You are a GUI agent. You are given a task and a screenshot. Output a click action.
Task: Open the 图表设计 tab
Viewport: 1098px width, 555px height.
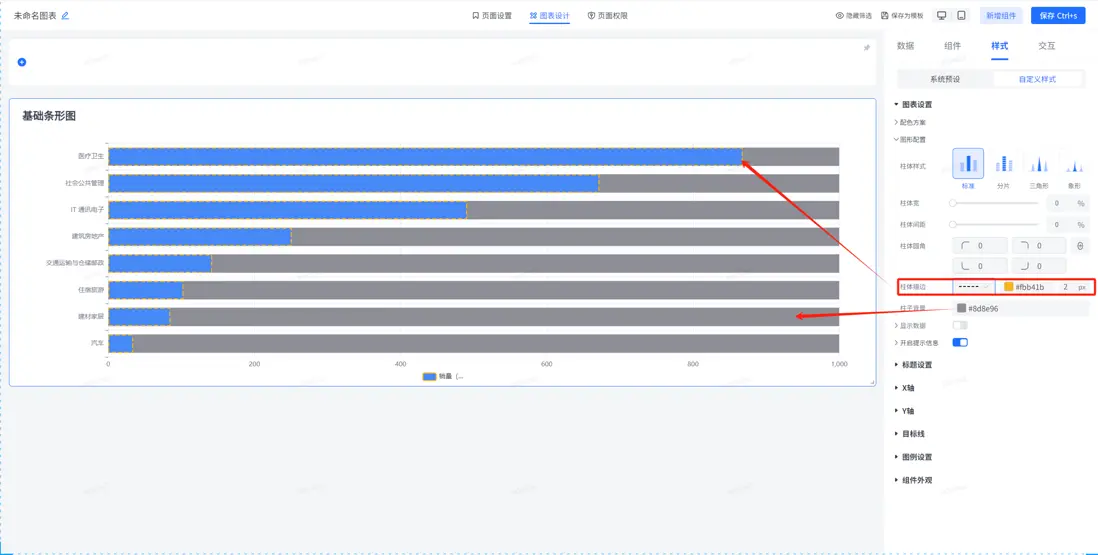550,15
